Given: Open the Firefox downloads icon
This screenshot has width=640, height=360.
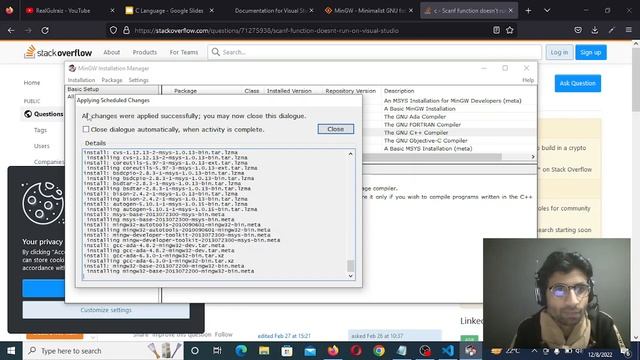Looking at the screenshot, I should coord(595,30).
